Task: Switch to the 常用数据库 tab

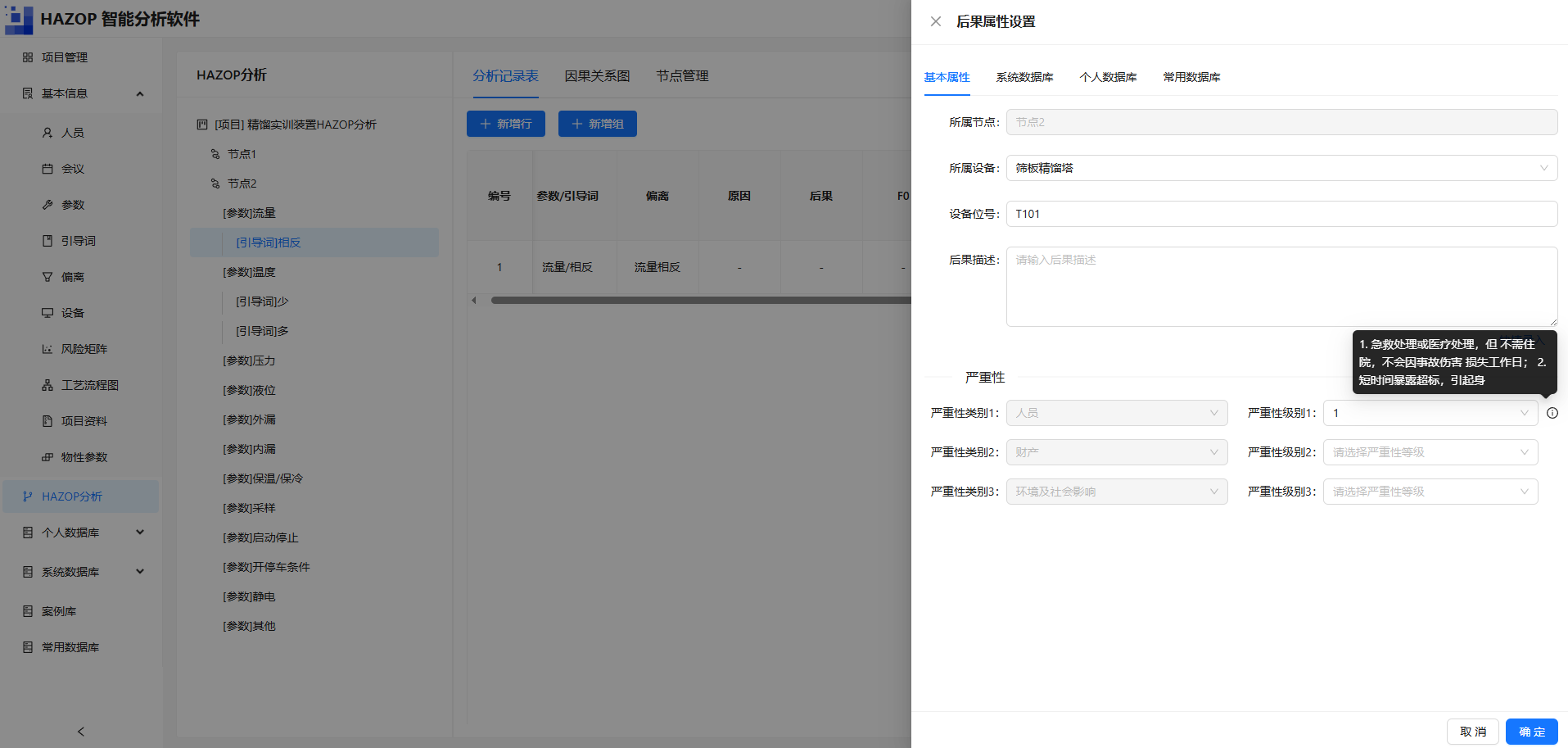Action: [1191, 77]
